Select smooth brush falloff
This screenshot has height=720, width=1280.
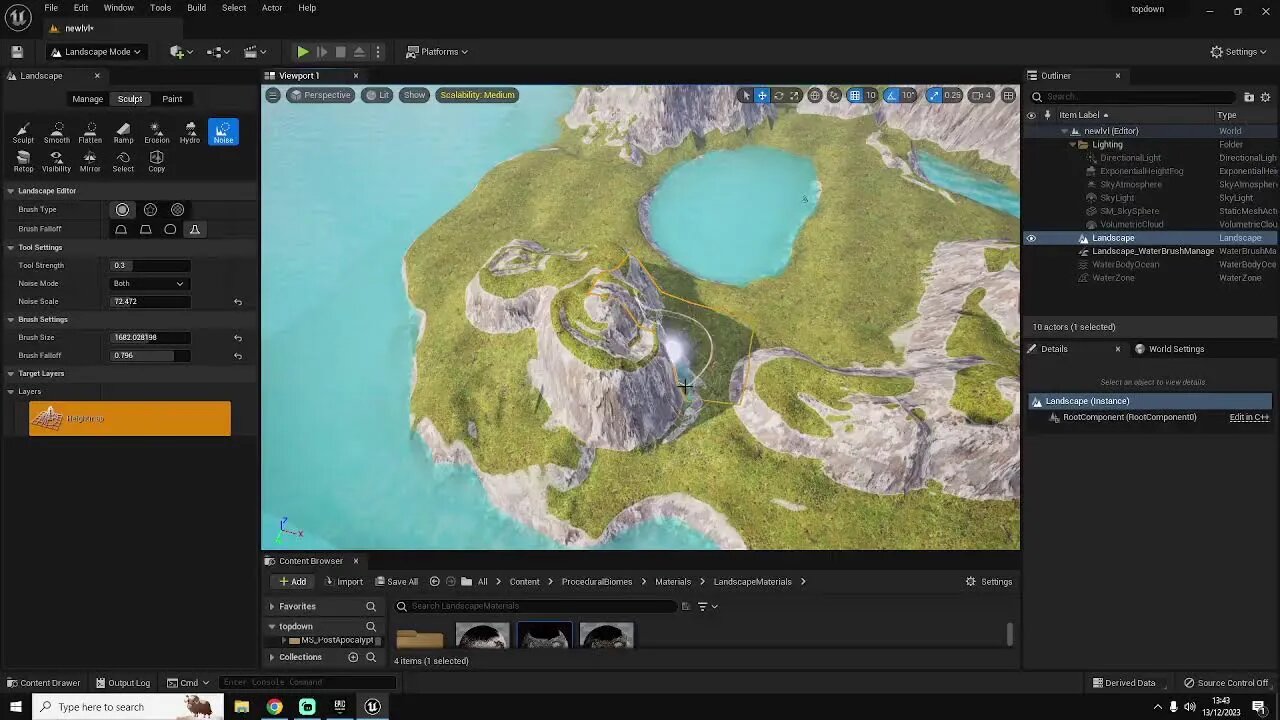point(121,229)
